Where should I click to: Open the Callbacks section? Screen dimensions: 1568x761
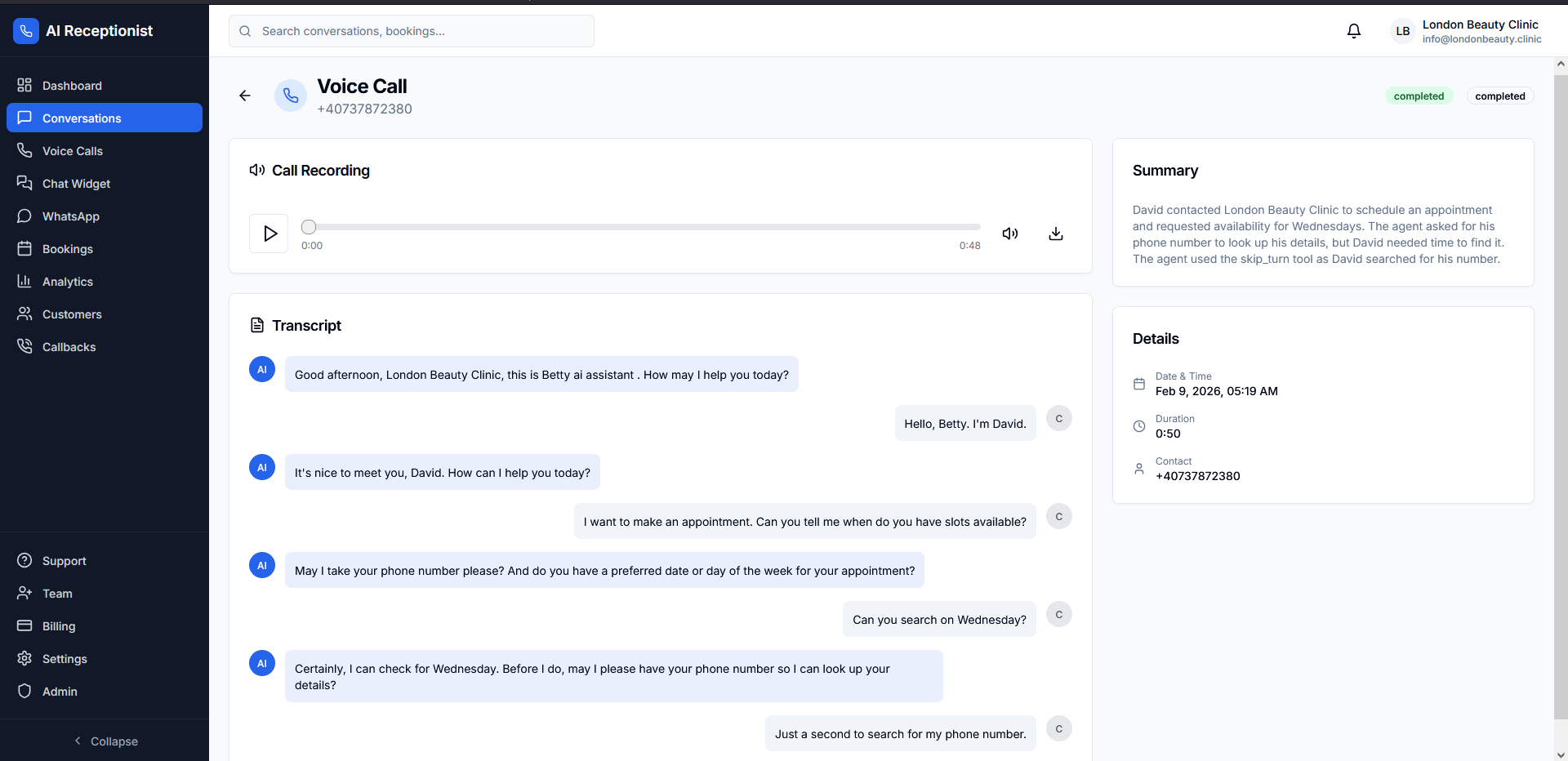click(x=69, y=347)
